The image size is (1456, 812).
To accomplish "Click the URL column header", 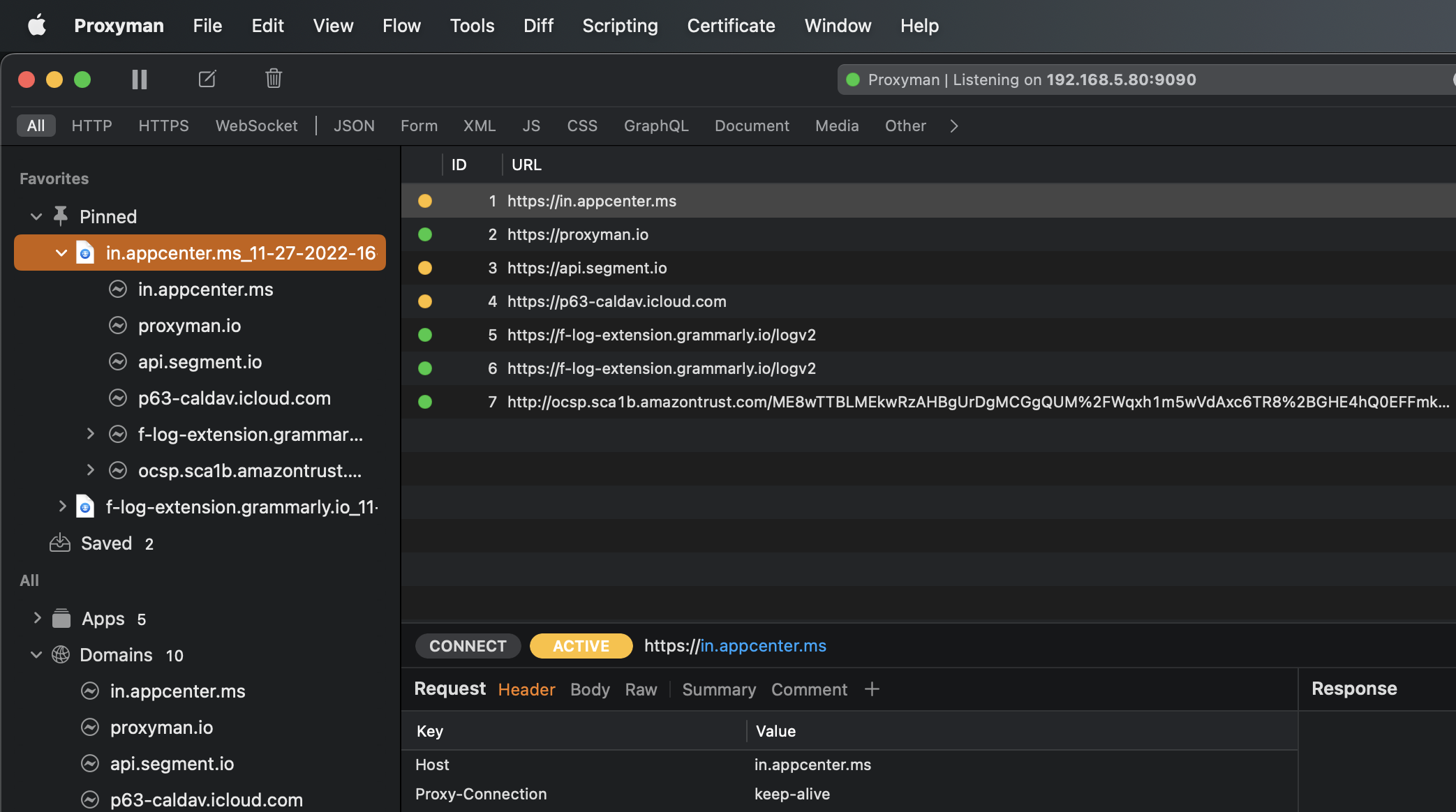I will [x=526, y=165].
